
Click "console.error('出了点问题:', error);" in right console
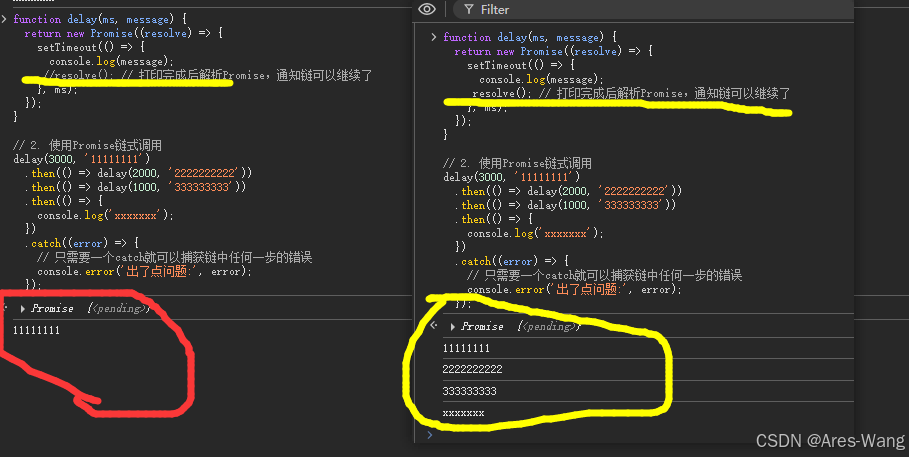[x=575, y=289]
